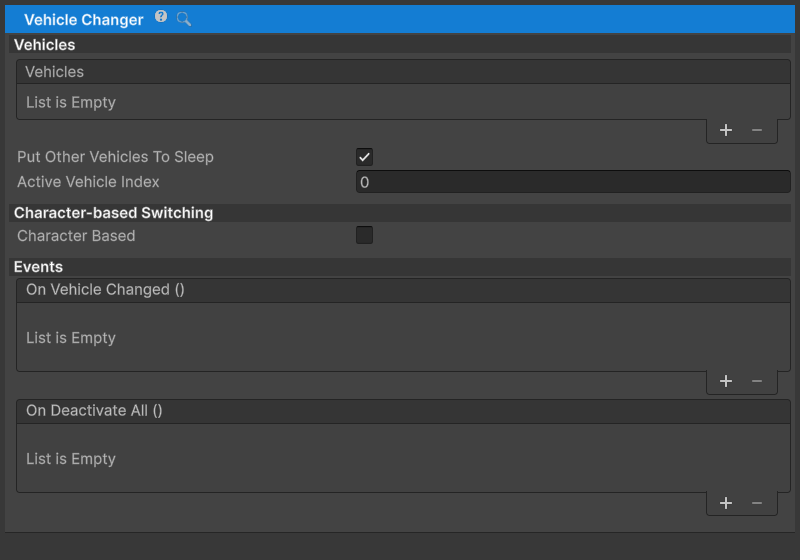Click the Vehicles section heading
Screen dimensions: 800x560
(44, 45)
